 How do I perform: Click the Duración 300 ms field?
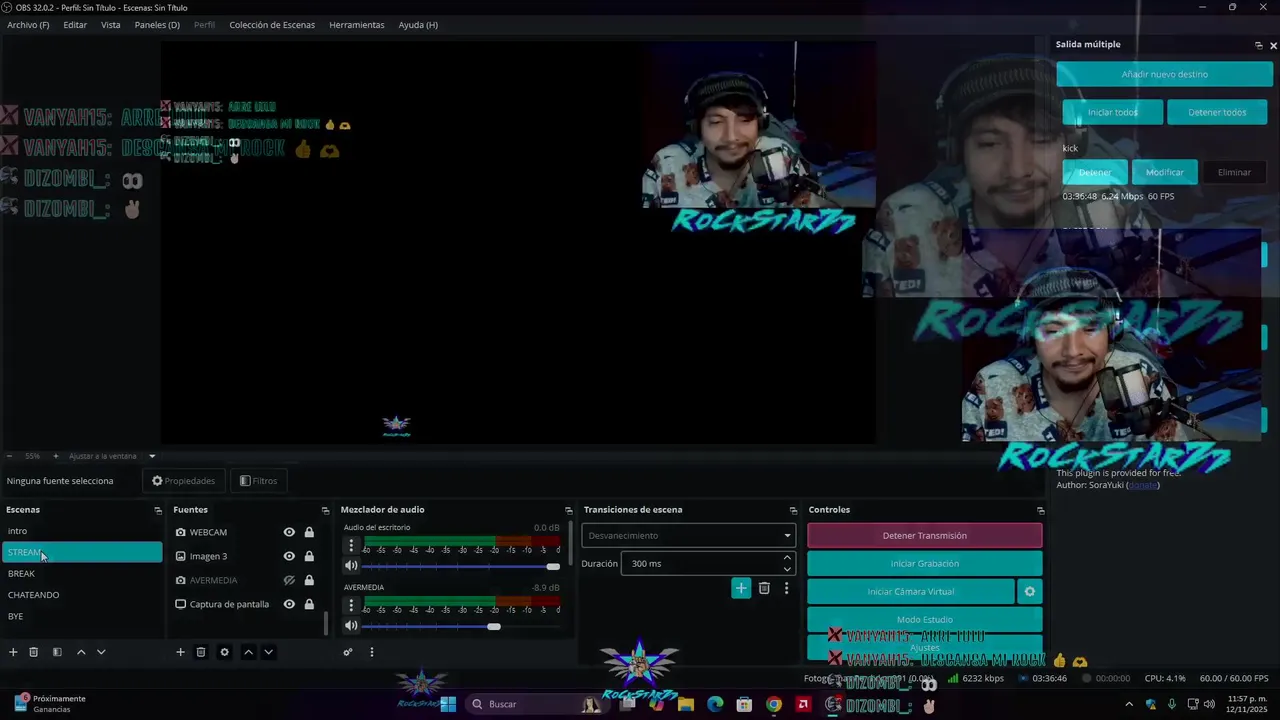(700, 563)
